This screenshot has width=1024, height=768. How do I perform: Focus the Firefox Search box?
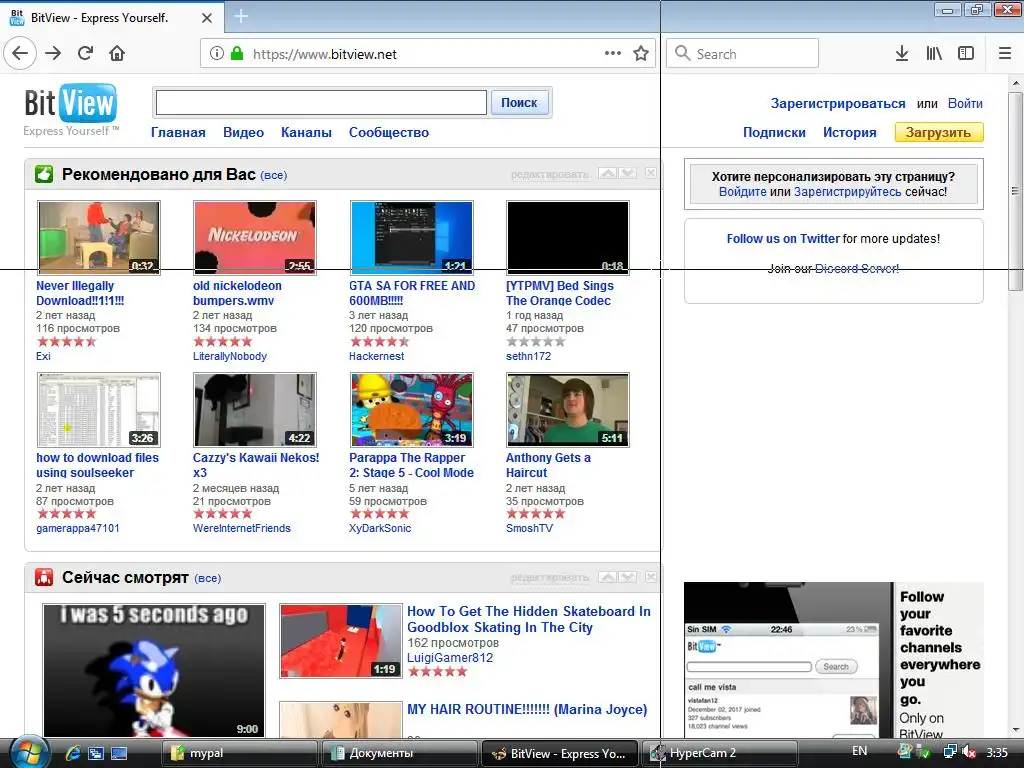(x=743, y=53)
